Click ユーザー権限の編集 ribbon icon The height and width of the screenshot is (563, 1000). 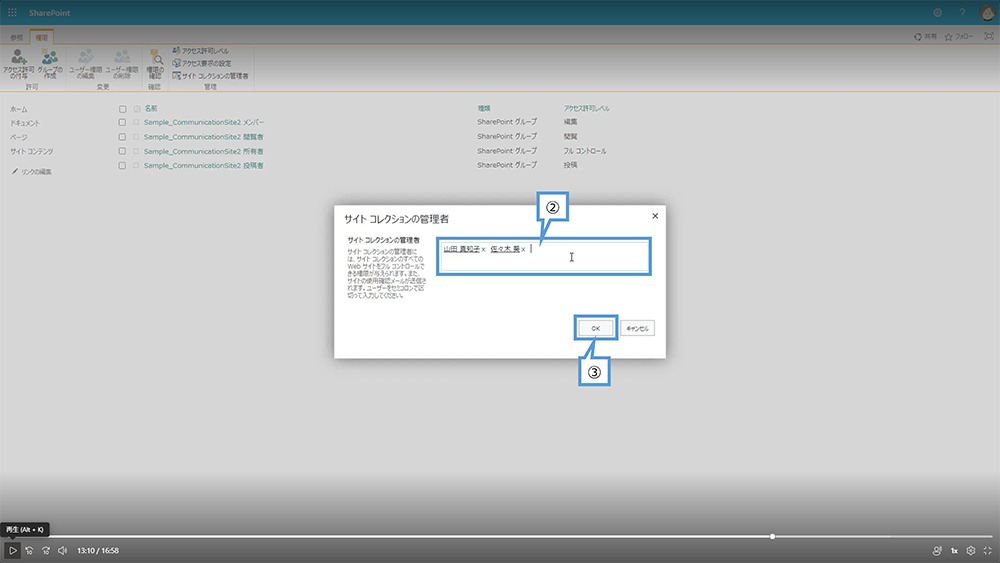(85, 64)
